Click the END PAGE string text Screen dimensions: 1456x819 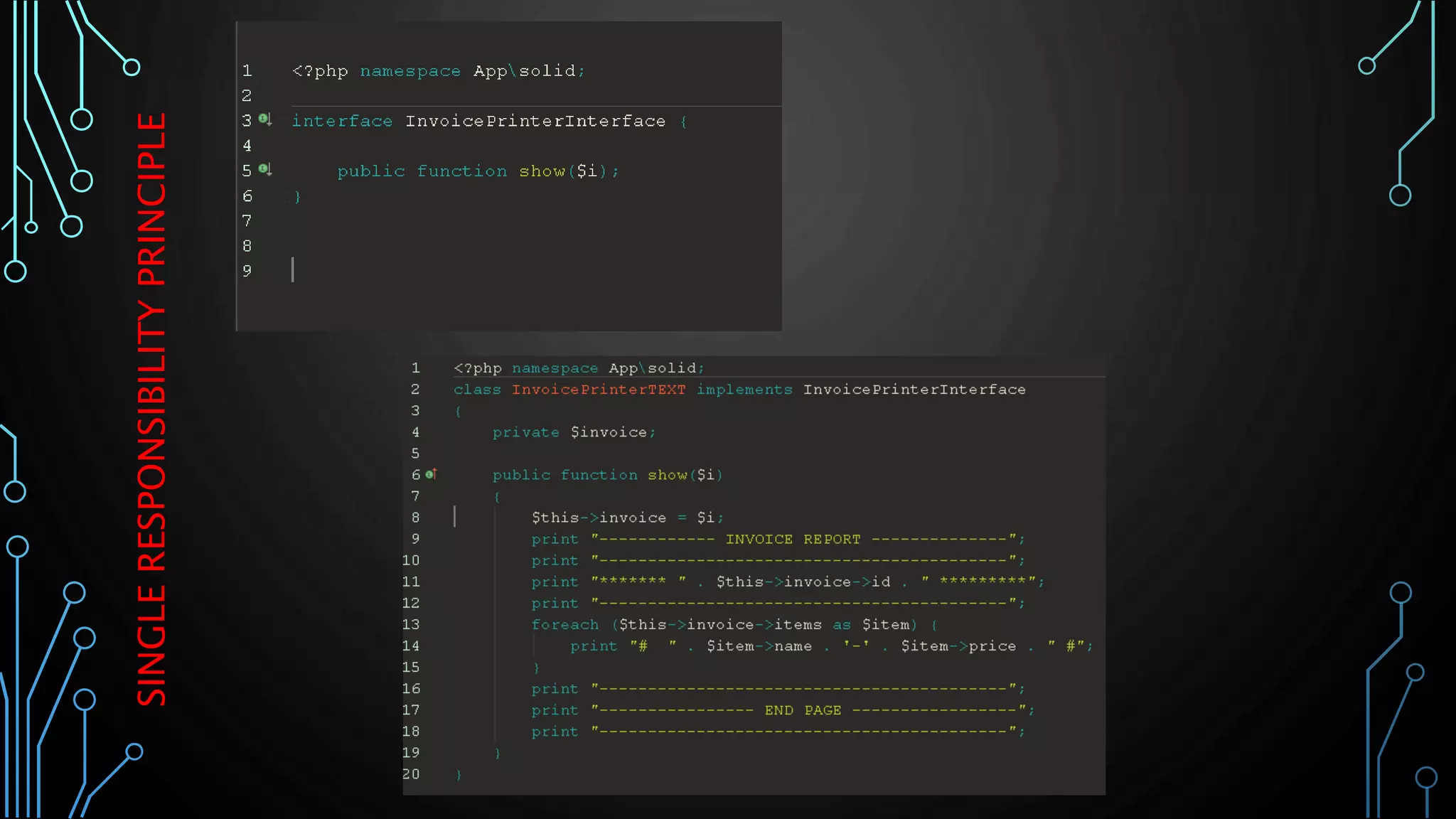[803, 710]
